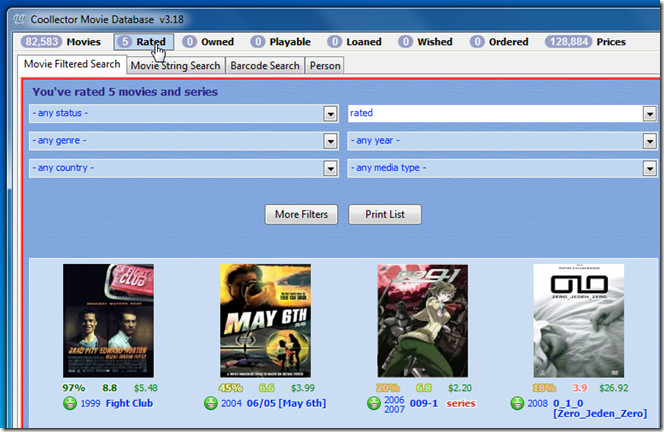This screenshot has height=432, width=664.
Task: Go to the Wished tab
Action: 426,42
